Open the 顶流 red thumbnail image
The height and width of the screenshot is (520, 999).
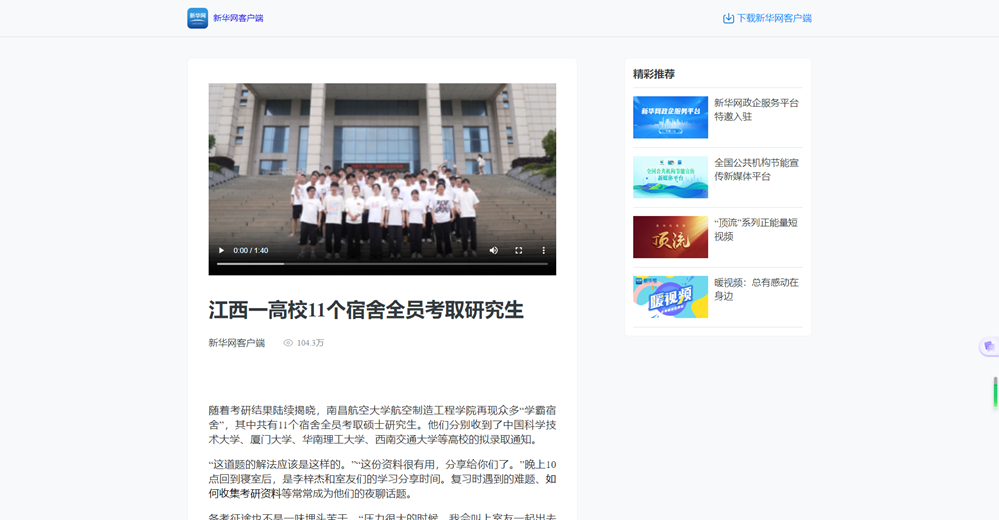(x=670, y=237)
